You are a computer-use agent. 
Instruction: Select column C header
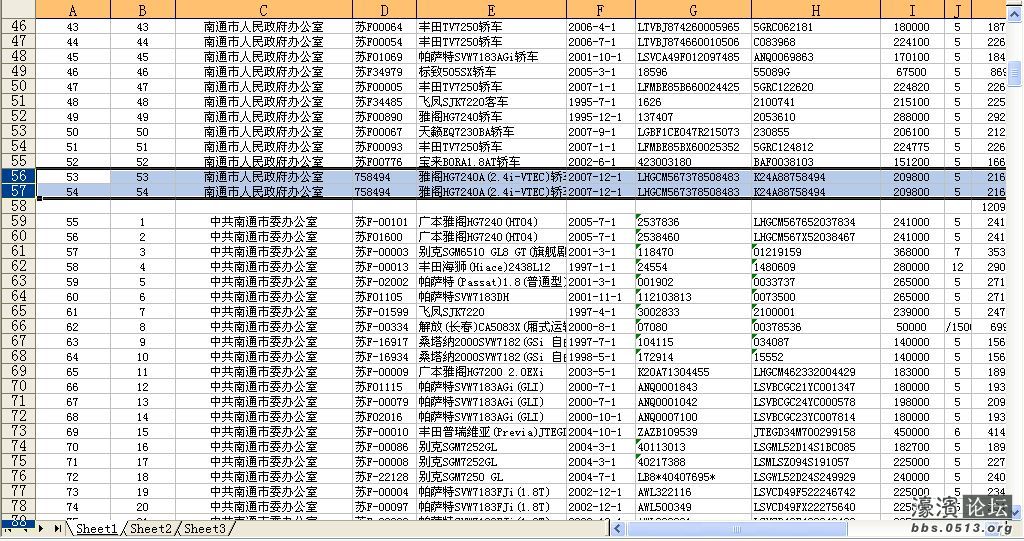click(263, 9)
